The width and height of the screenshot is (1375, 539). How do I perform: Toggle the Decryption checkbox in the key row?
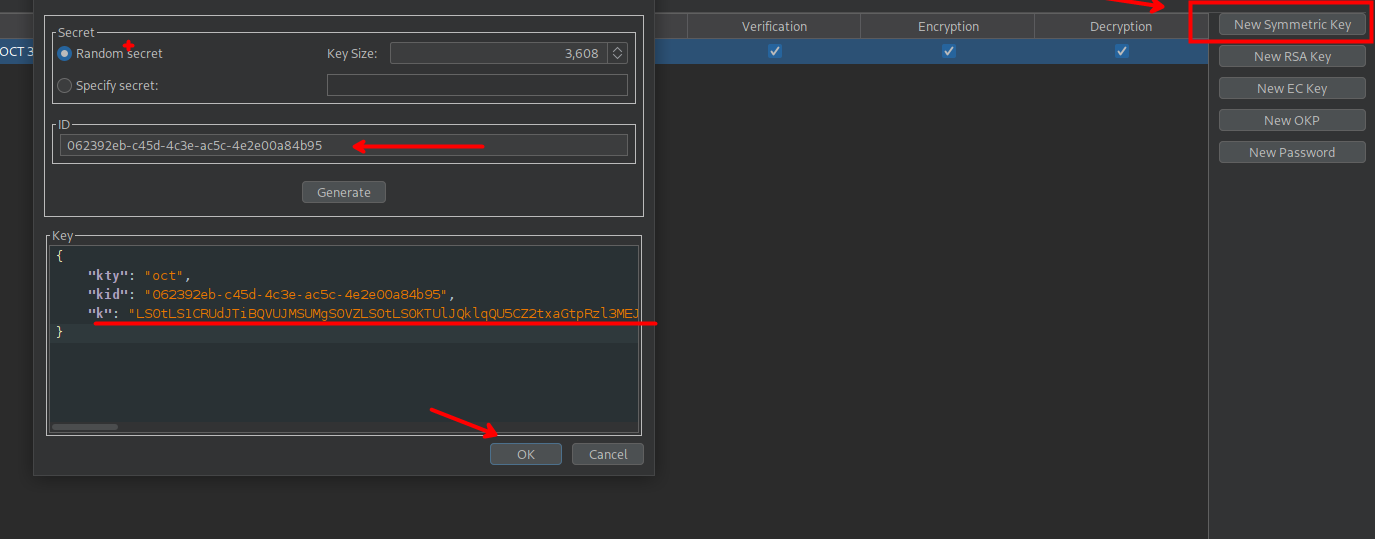click(1122, 51)
